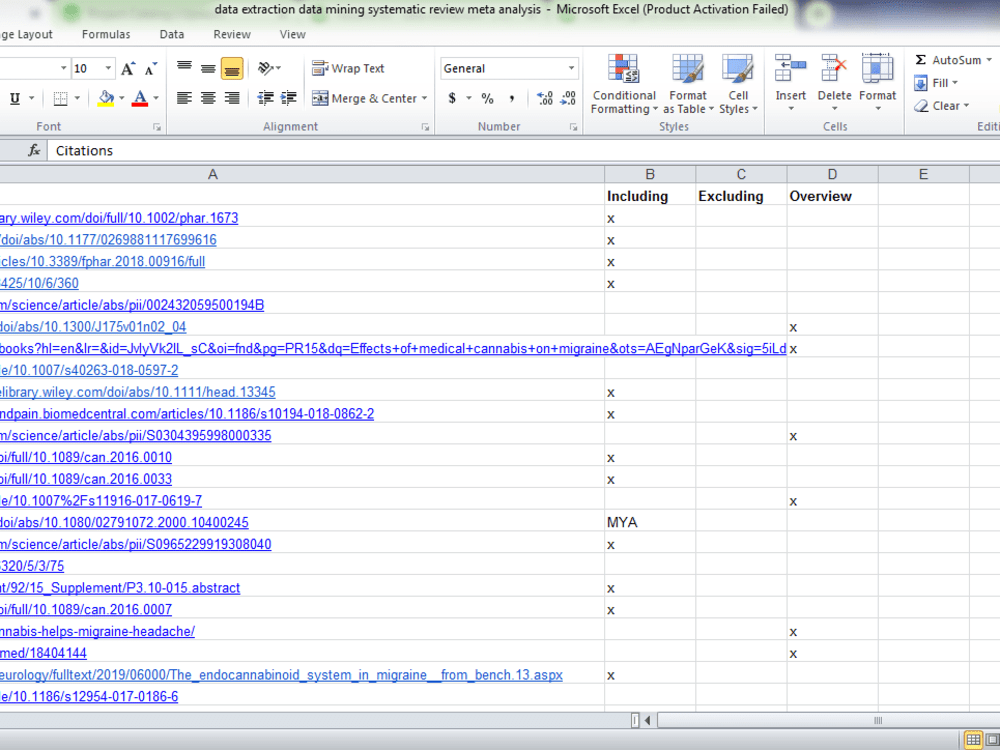Image resolution: width=1000 pixels, height=750 pixels.
Task: Set Middle Align for cells
Action: pos(208,68)
